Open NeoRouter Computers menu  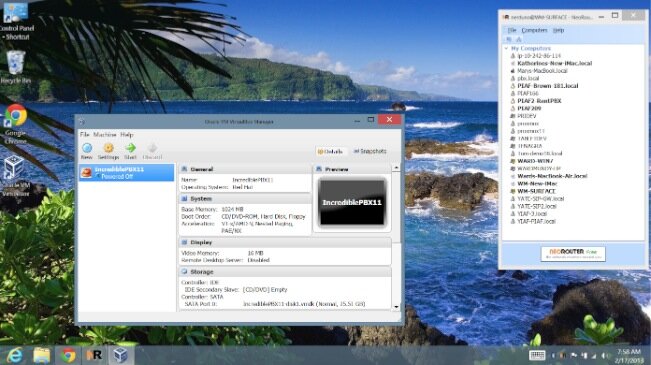[534, 30]
